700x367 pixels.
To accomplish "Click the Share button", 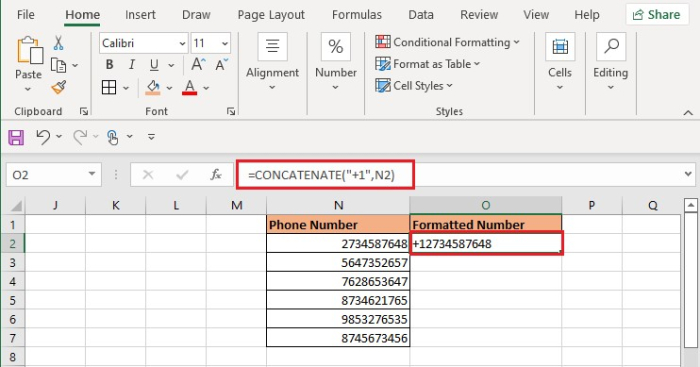I will (x=657, y=15).
